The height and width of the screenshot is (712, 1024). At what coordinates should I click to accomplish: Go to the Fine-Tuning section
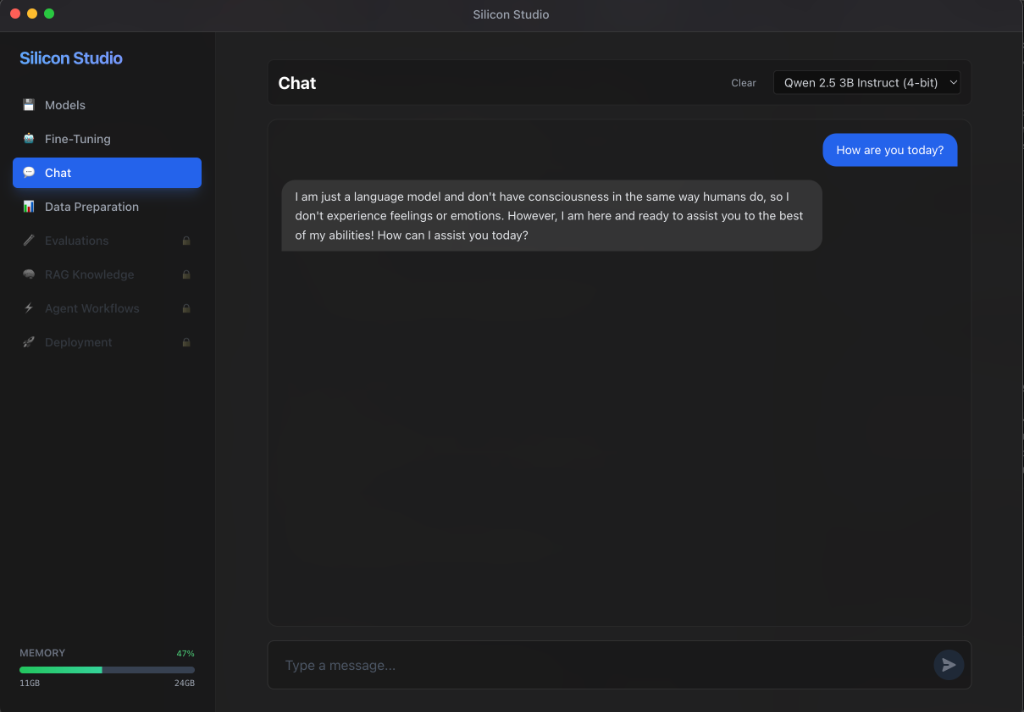point(107,138)
